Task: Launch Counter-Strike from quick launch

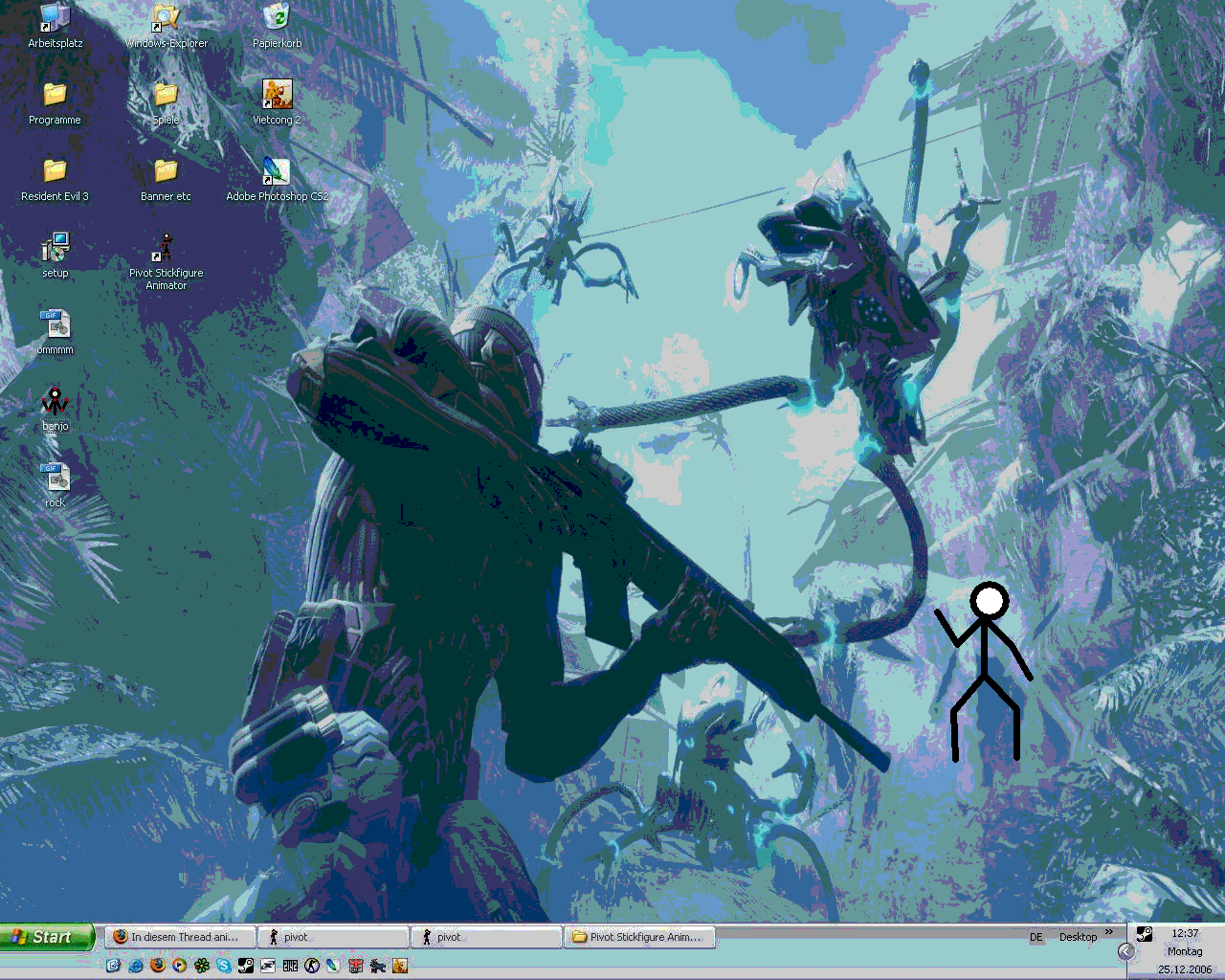Action: coord(312,966)
